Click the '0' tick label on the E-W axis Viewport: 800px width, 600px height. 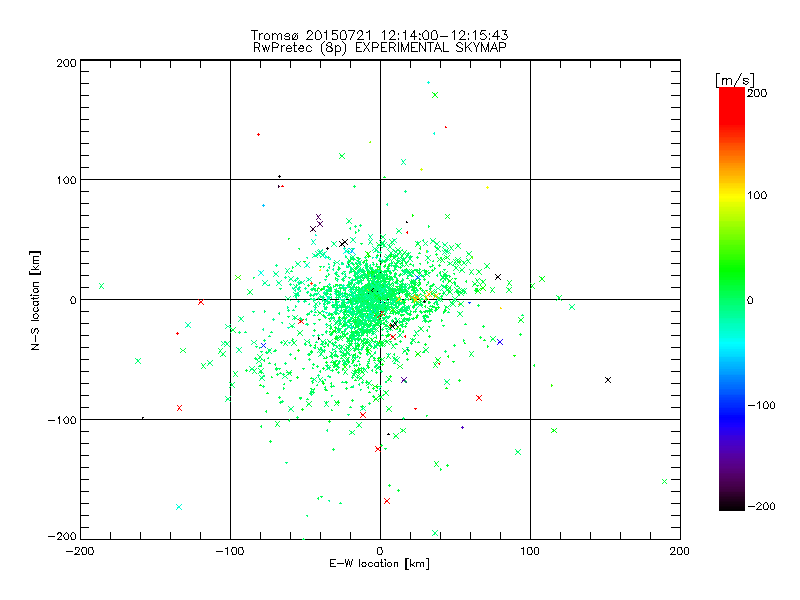pos(380,551)
